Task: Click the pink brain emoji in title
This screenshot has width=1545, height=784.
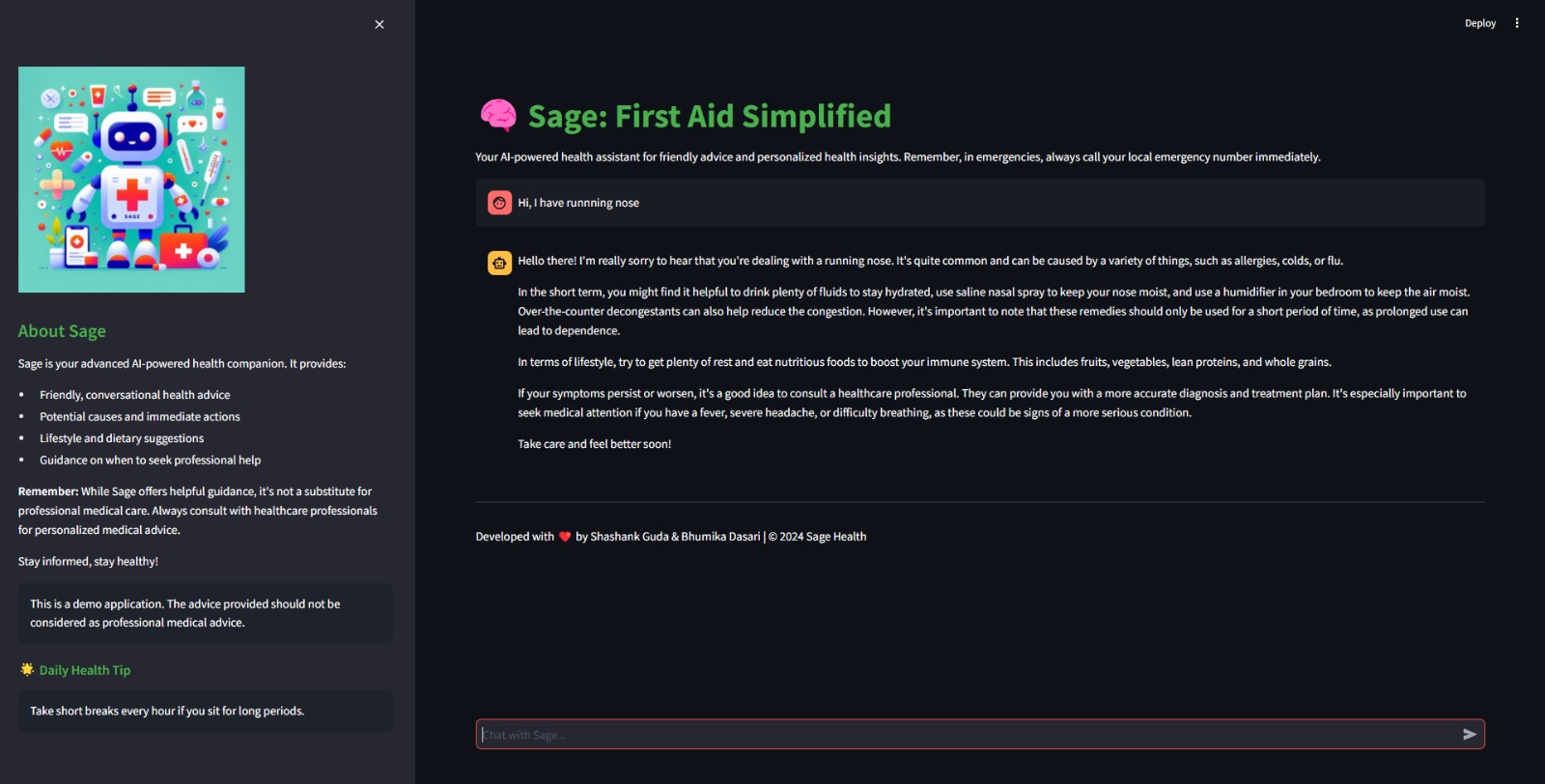Action: tap(498, 116)
